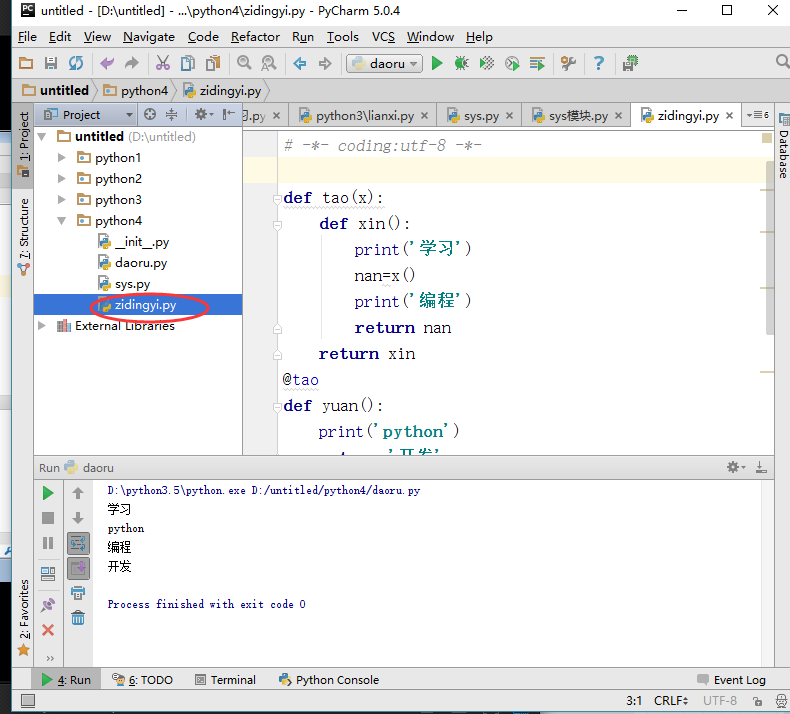Screen dimensions: 790x714
Task: Expand the python2 folder
Action: tap(61, 178)
